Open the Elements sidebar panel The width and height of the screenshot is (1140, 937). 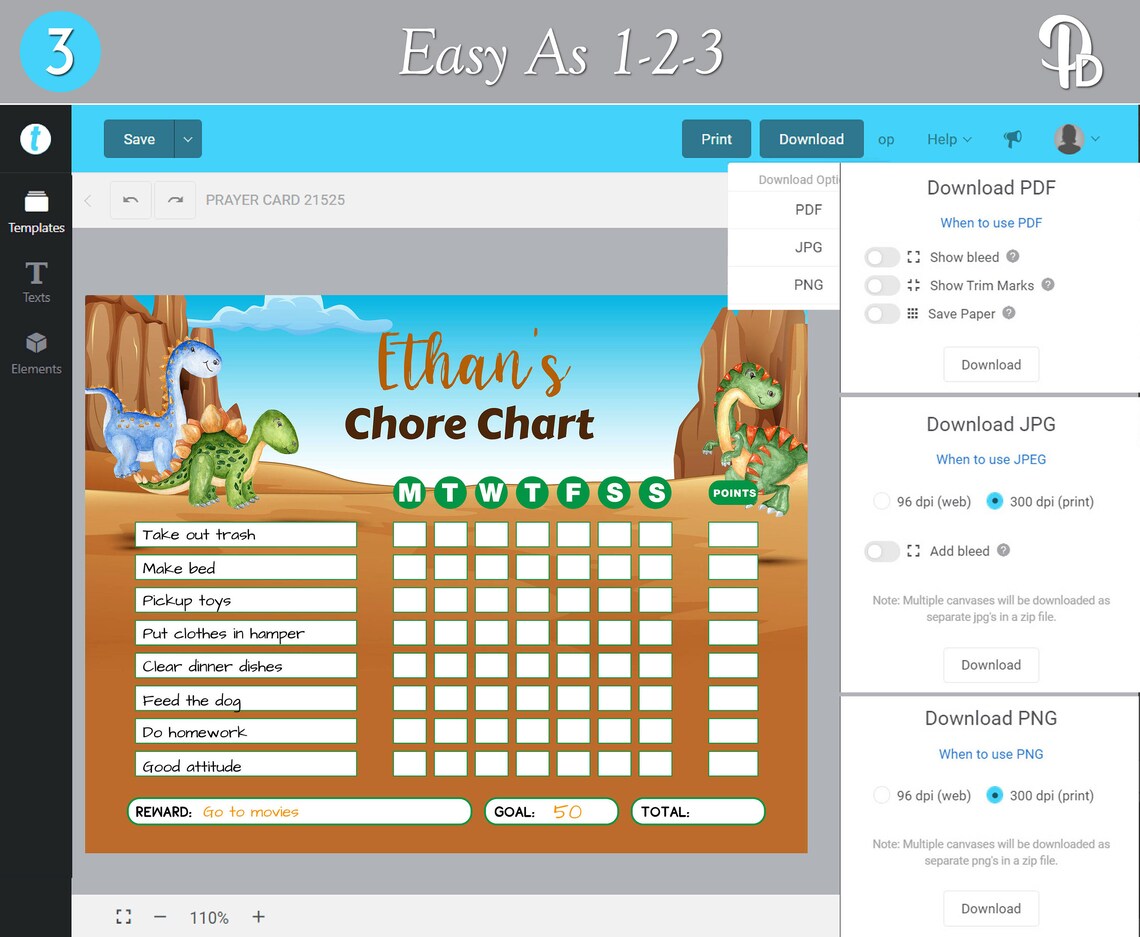[x=36, y=353]
